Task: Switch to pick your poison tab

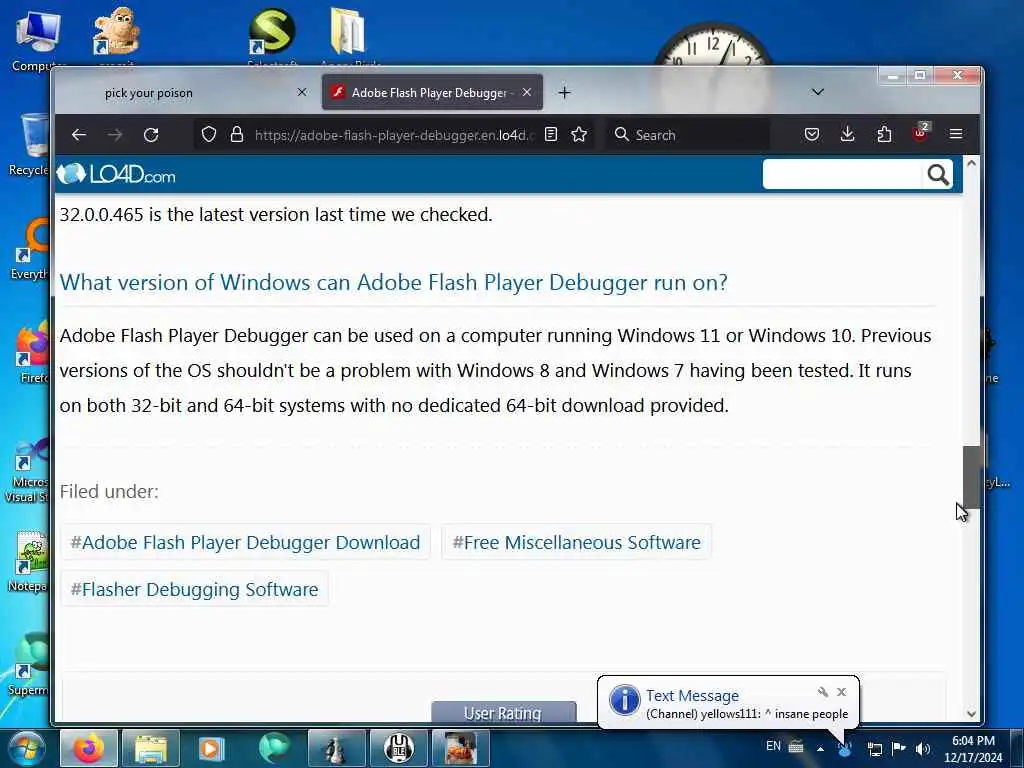Action: (x=148, y=93)
